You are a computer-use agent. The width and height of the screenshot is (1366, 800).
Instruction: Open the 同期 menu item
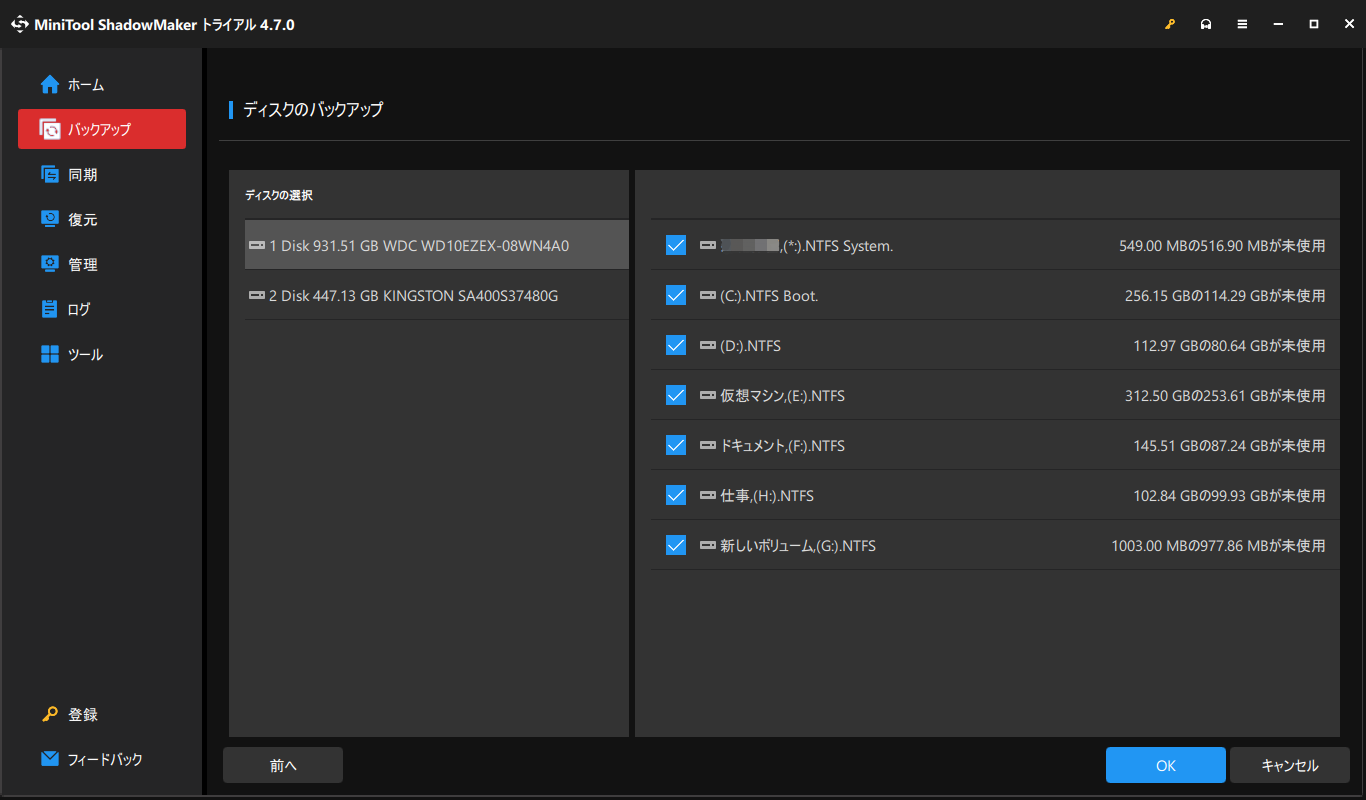coord(102,174)
